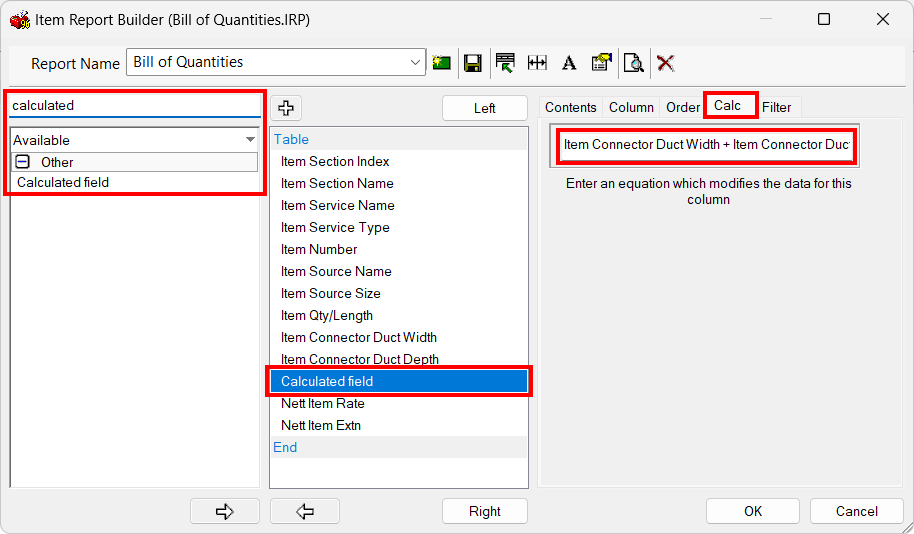Click the search field containing 'calculated'
Image resolution: width=914 pixels, height=534 pixels.
pos(135,106)
